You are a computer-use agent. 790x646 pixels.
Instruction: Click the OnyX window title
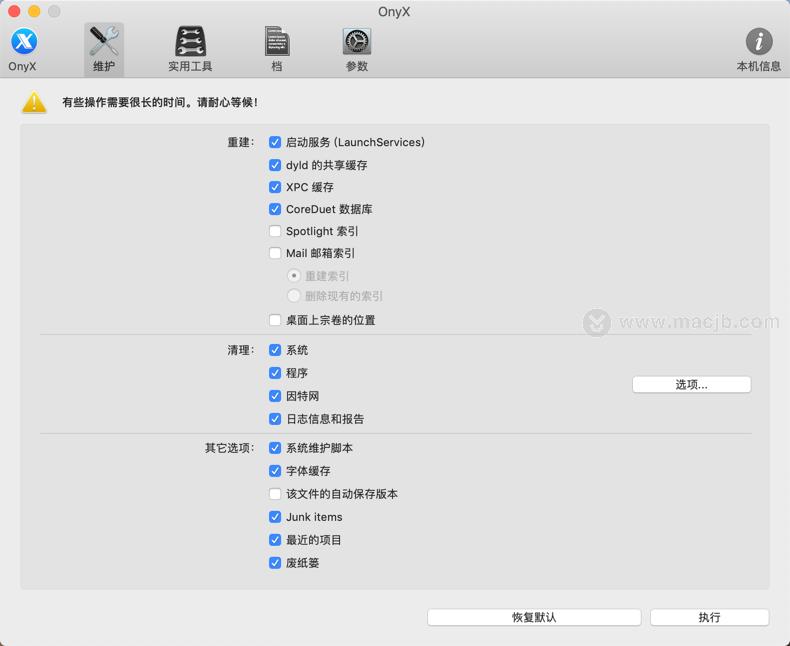coord(394,12)
